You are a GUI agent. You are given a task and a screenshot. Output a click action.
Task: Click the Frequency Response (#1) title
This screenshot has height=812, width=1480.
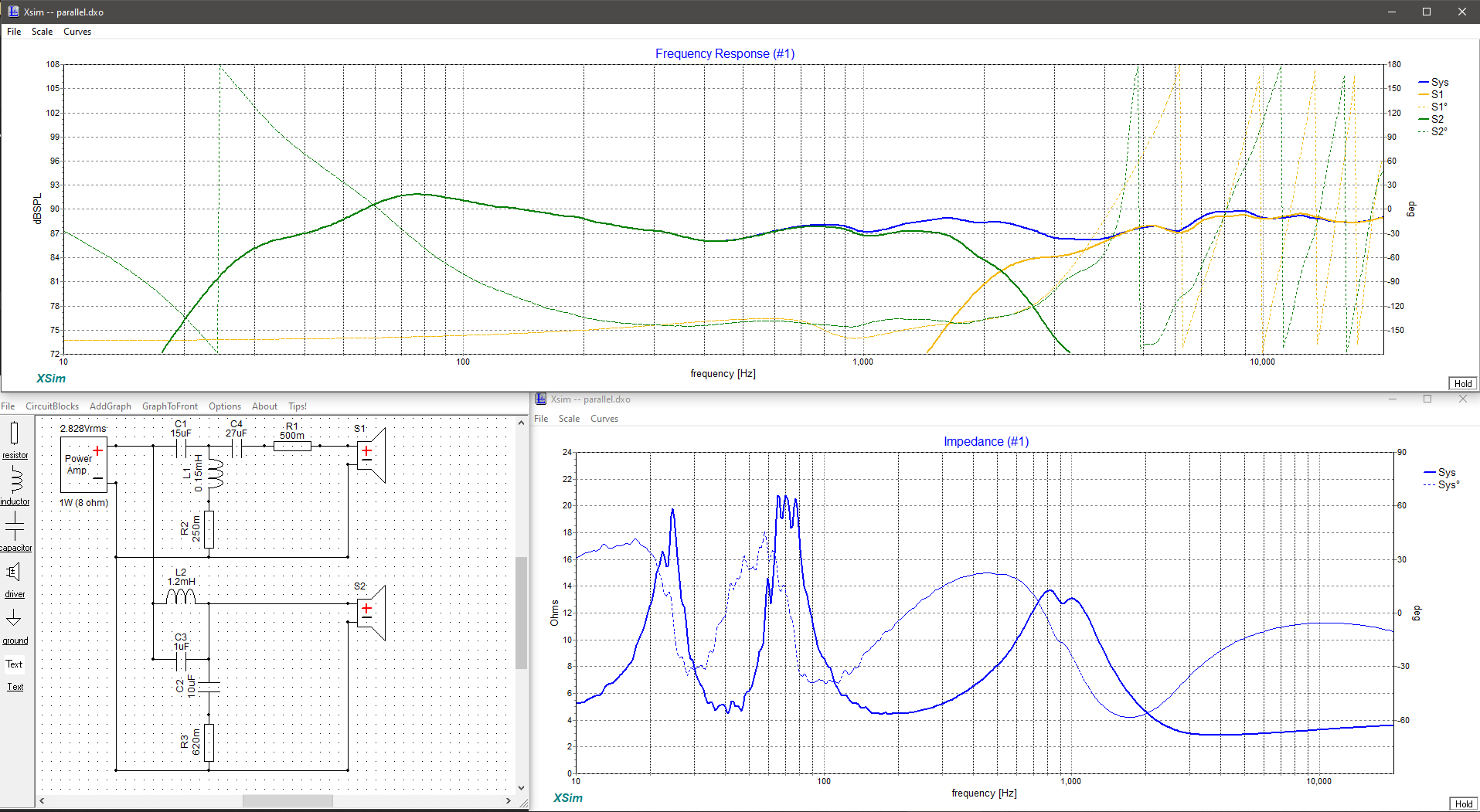pos(725,53)
